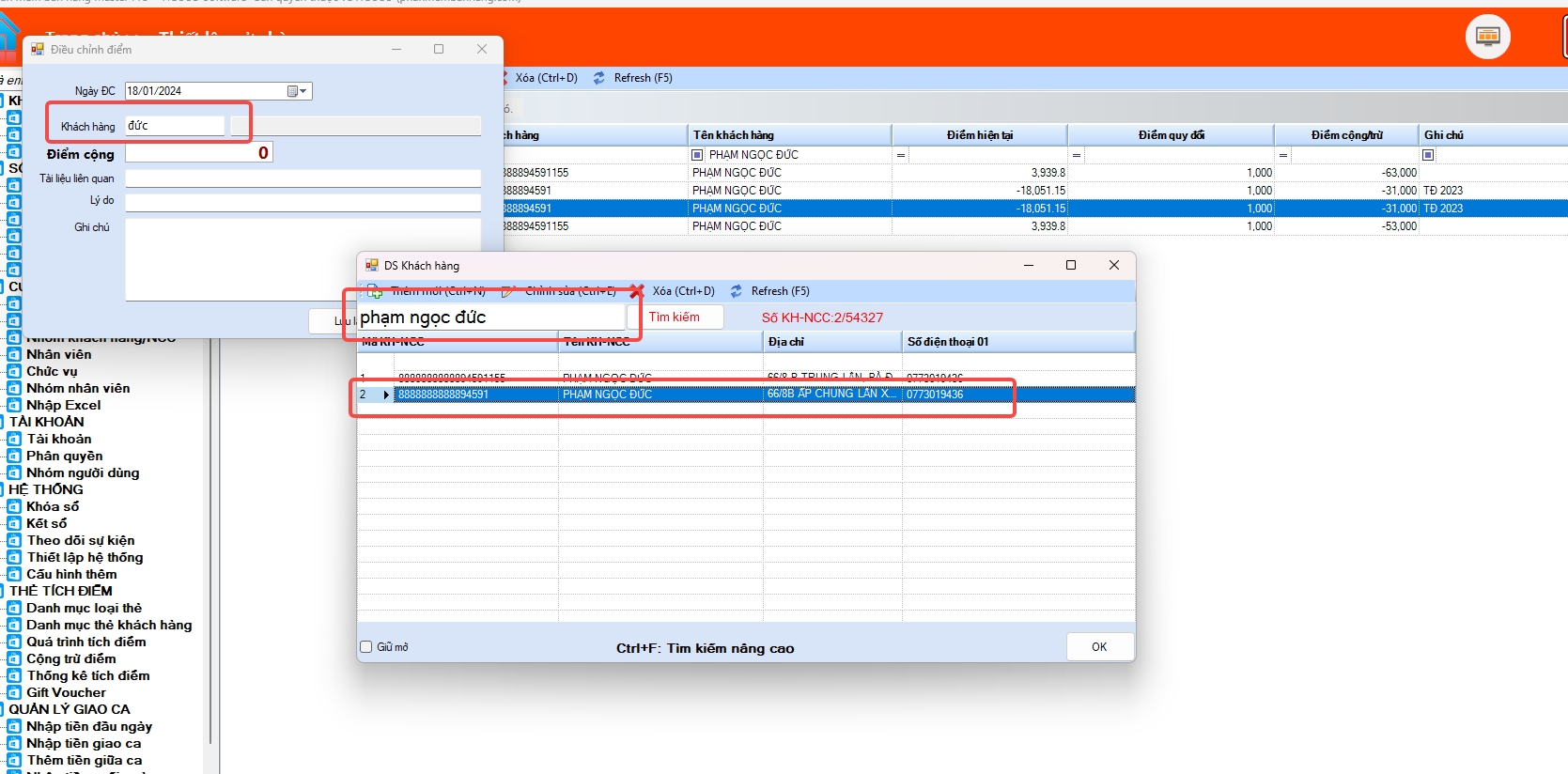
Task: Open Thống kê tích điểm menu item
Action: point(87,675)
